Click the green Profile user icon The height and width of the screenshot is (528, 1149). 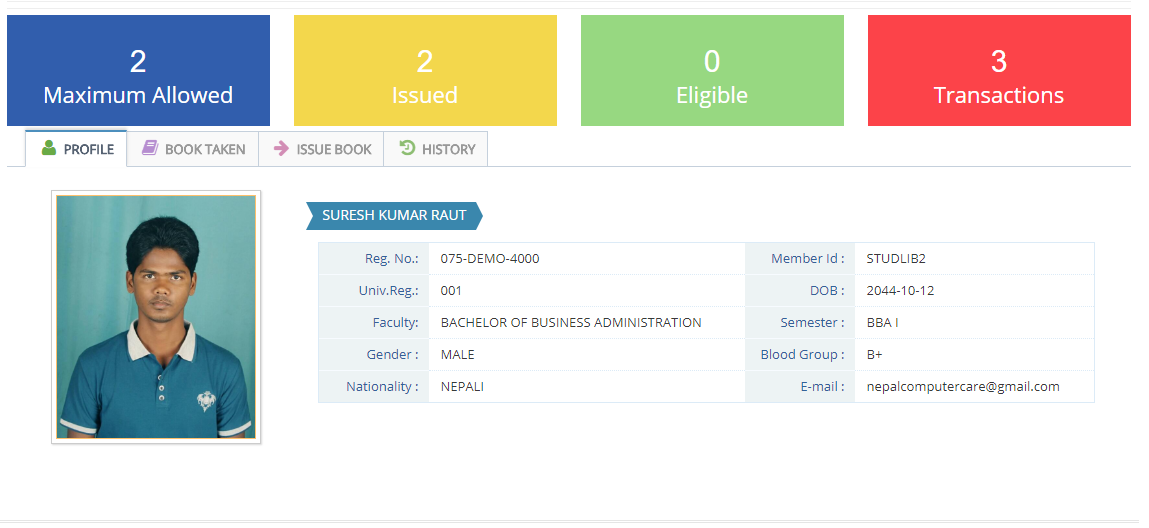click(48, 148)
